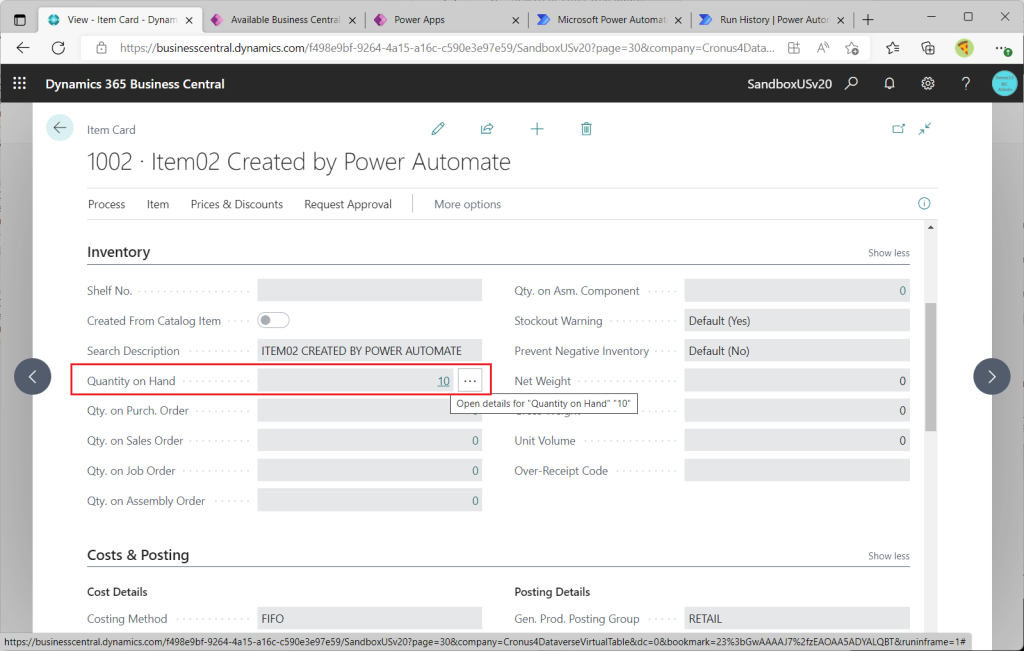Delete item using the trash icon
Screen dimensions: 1024x651
point(586,129)
